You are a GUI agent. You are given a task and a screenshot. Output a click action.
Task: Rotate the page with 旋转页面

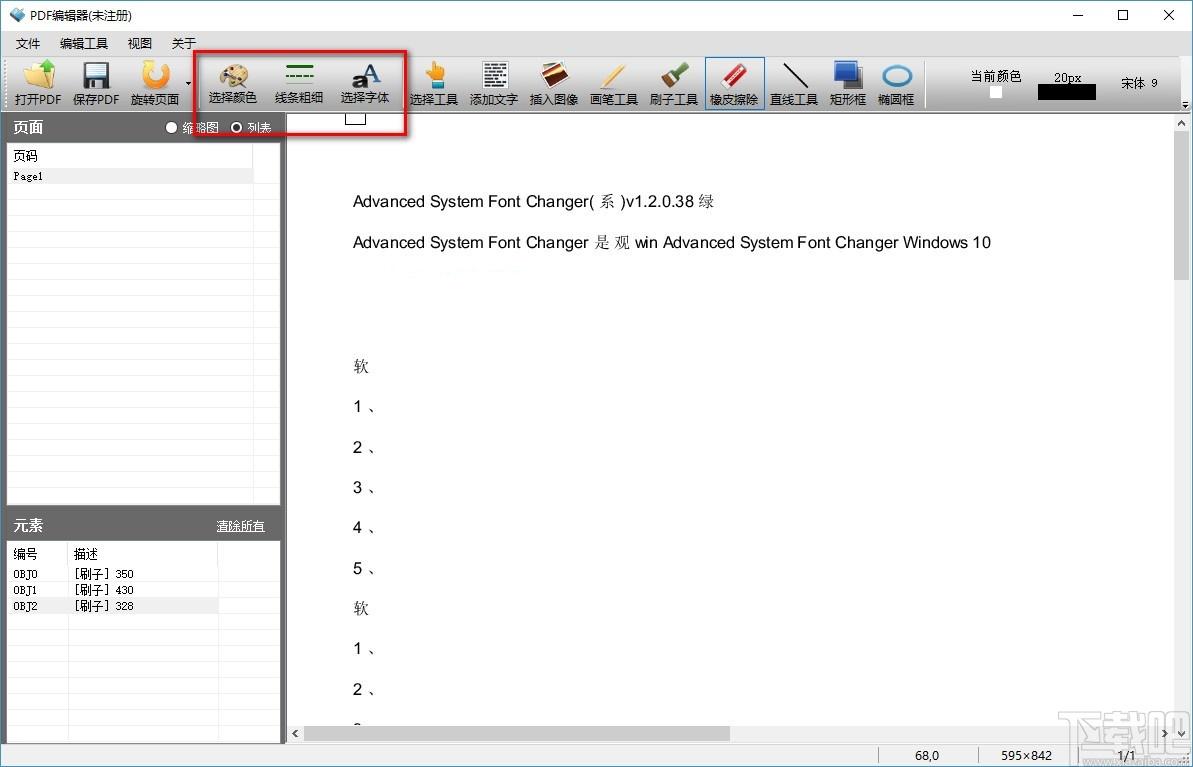155,84
